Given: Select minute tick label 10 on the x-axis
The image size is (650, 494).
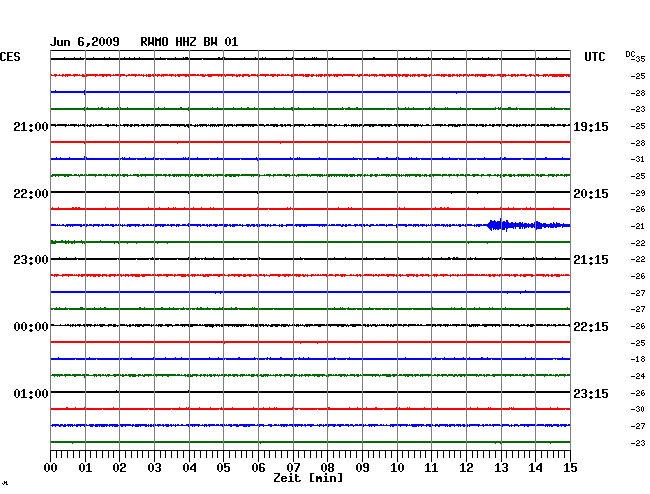Looking at the screenshot, I should [397, 468].
